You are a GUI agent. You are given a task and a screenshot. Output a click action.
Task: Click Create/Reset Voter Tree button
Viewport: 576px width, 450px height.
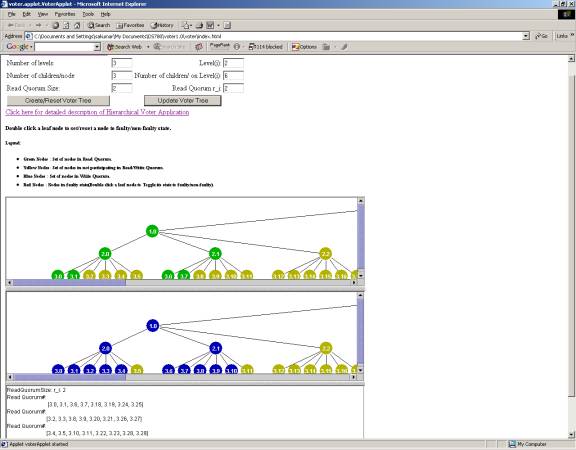58,101
